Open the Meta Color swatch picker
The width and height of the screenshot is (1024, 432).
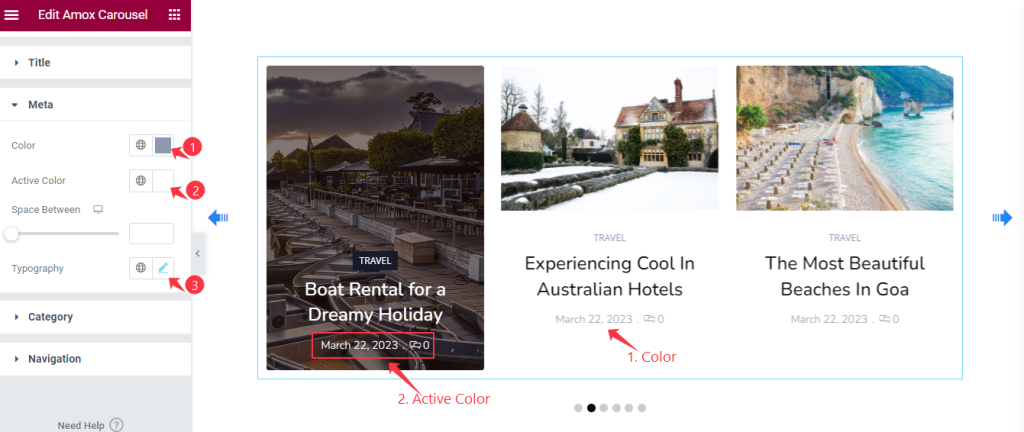pos(163,146)
